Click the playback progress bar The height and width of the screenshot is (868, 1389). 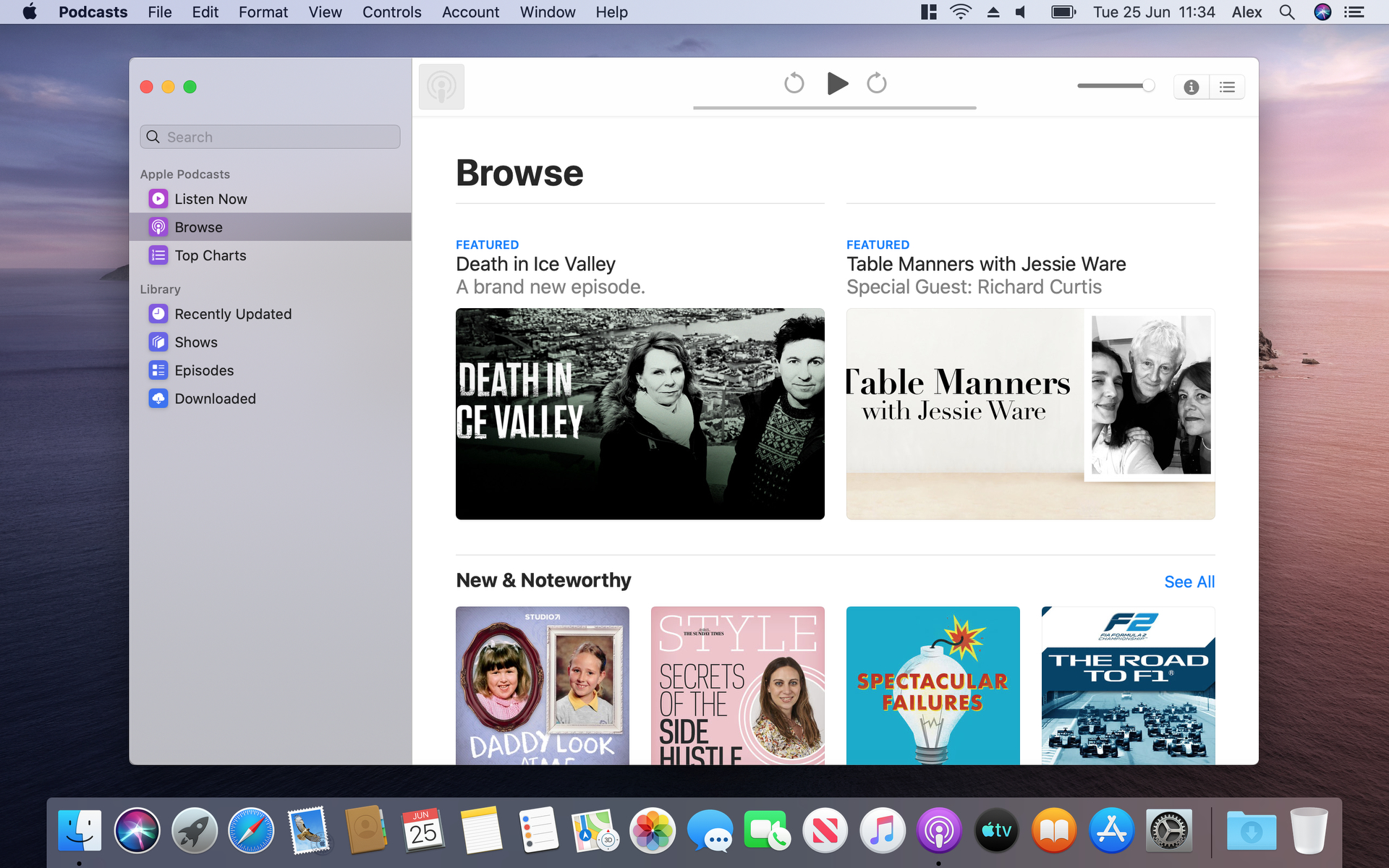click(x=834, y=108)
